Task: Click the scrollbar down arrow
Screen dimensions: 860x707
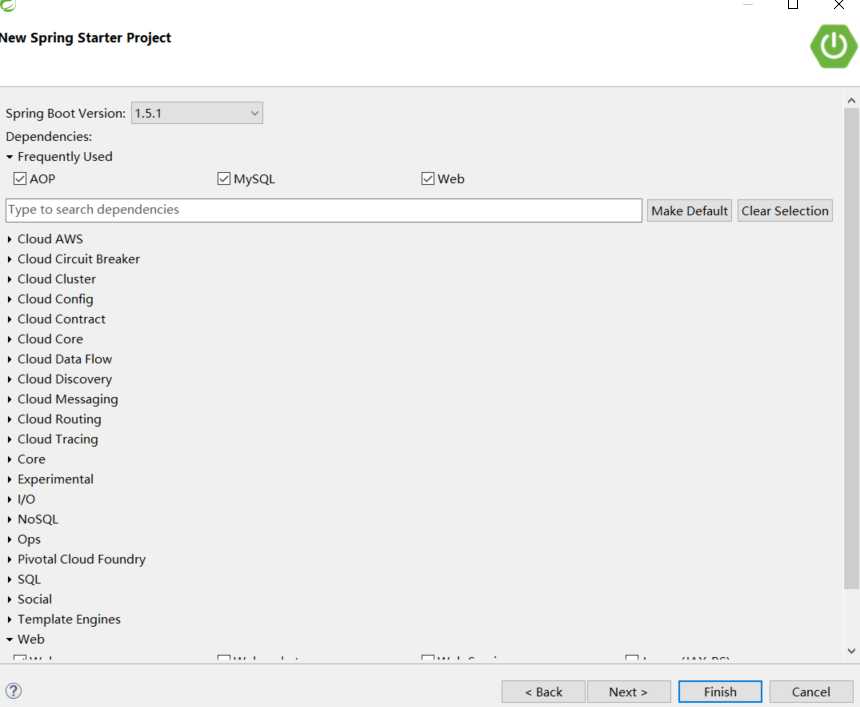Action: (851, 651)
